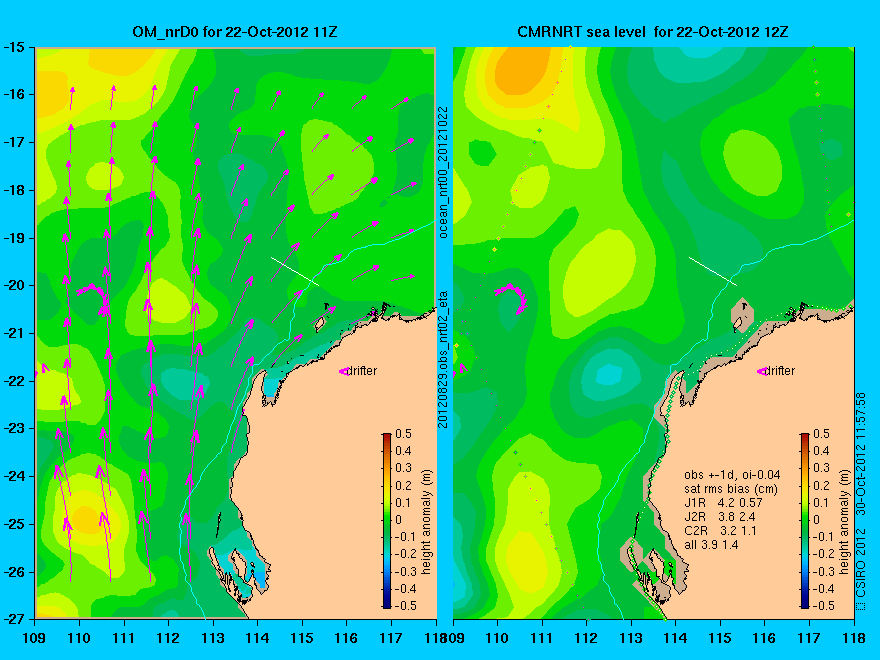Viewport: 880px width, 660px height.
Task: Click the left plot title OM_nrD0 for 22-Oct-2012 11Z
Action: (x=235, y=31)
